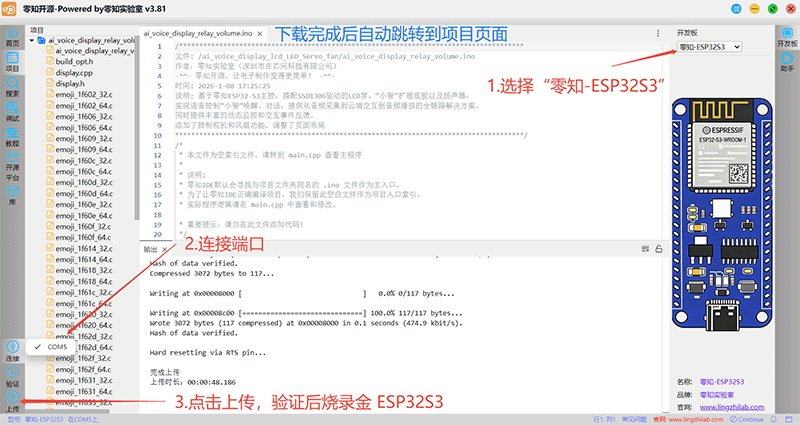Viewport: 800px width, 425px height.
Task: Open emoji_1f614_32.c file
Action: 84,248
